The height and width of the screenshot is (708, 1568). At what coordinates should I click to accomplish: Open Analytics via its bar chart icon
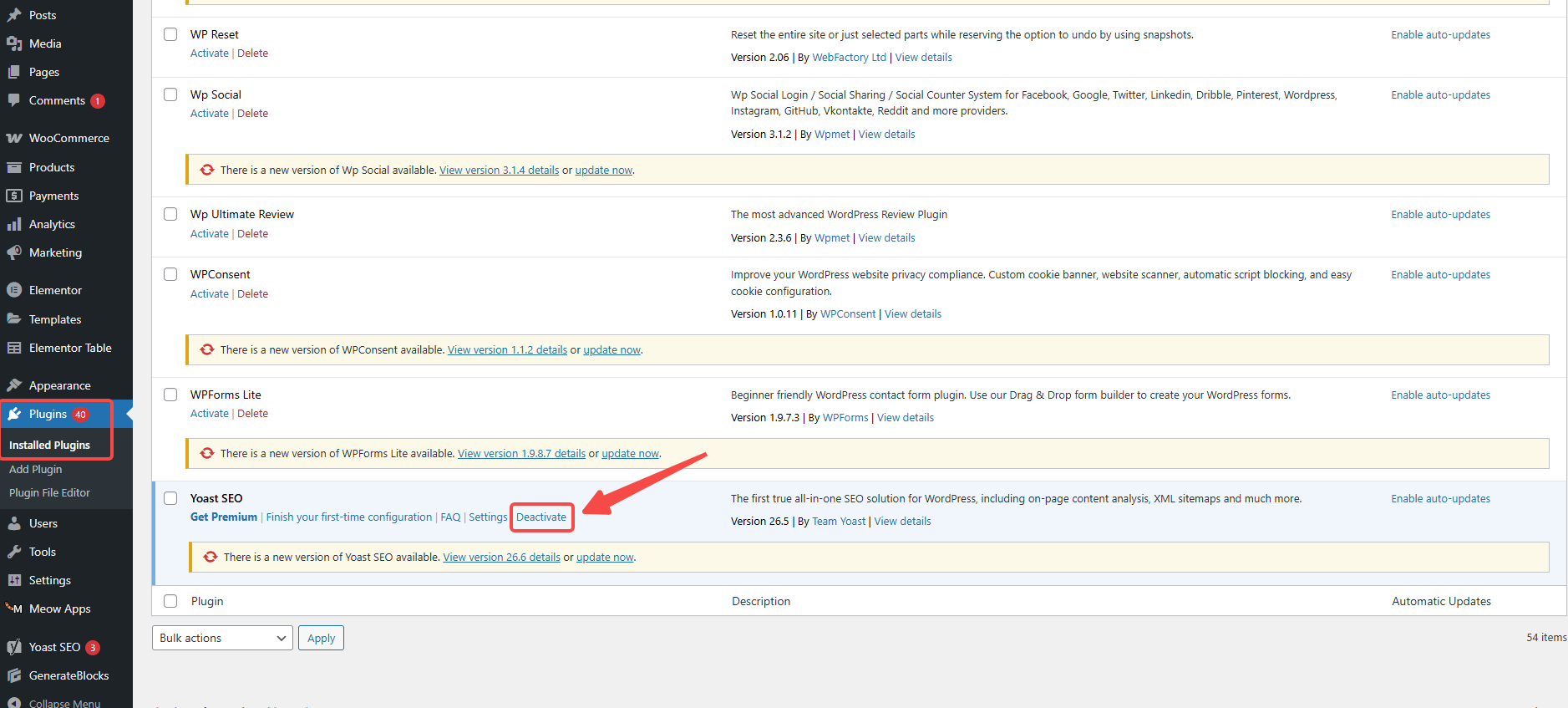click(x=14, y=224)
